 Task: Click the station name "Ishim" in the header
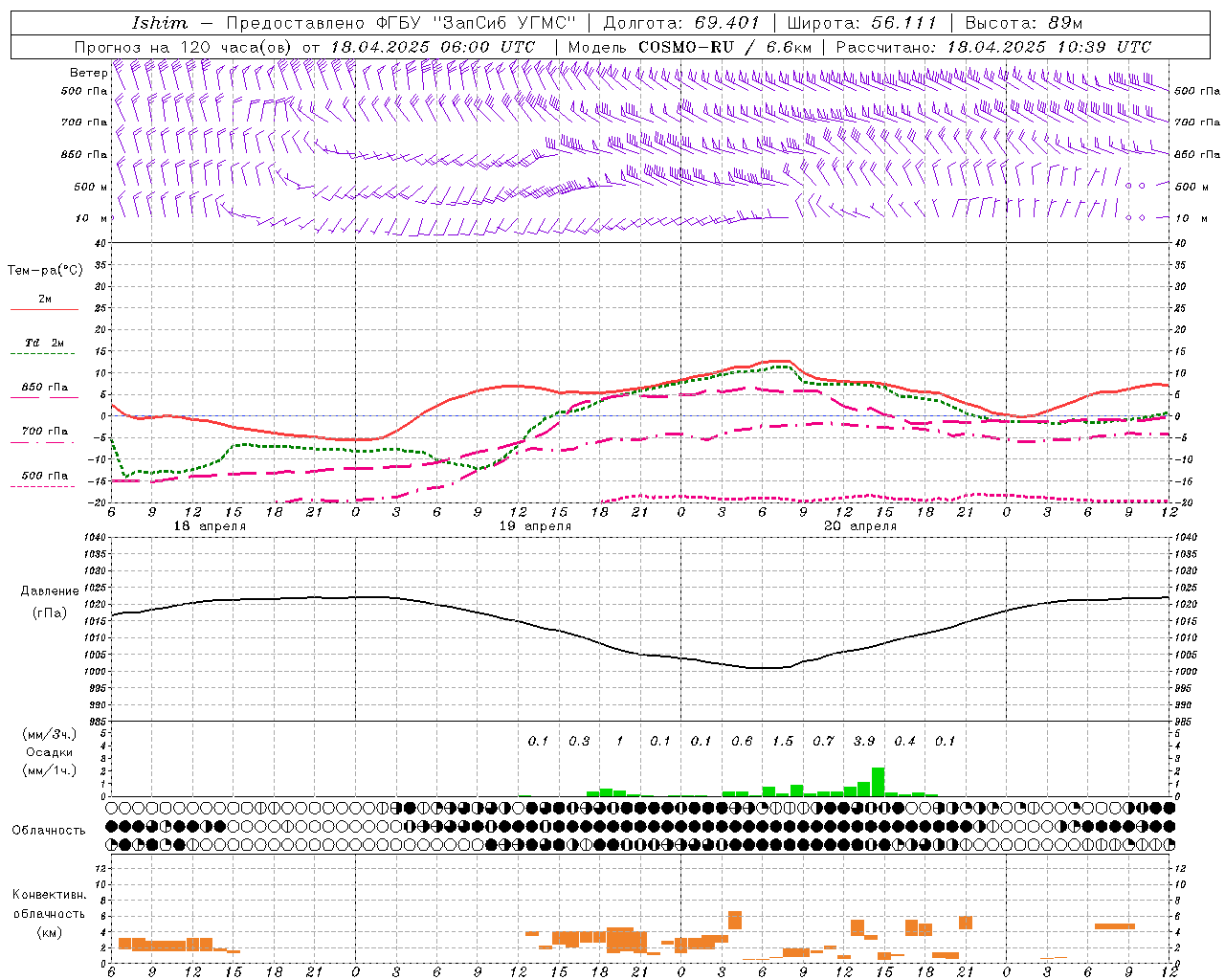tap(160, 23)
